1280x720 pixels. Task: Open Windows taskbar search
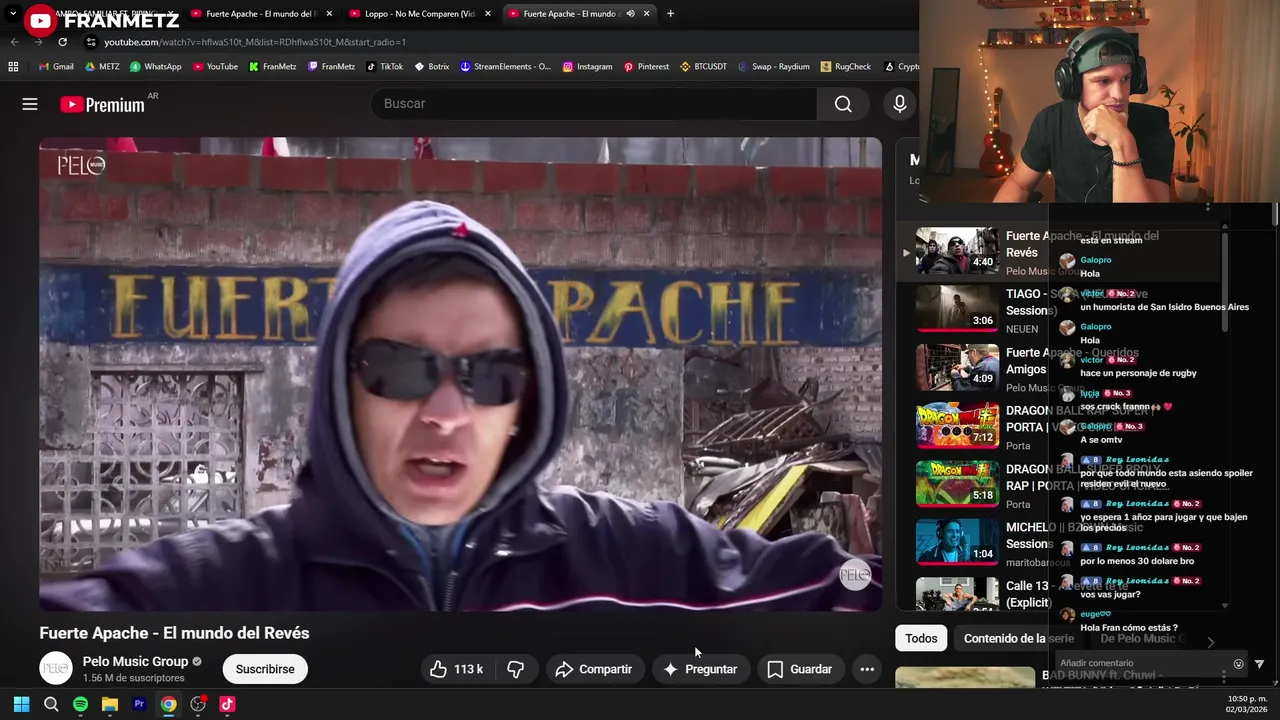tap(51, 704)
